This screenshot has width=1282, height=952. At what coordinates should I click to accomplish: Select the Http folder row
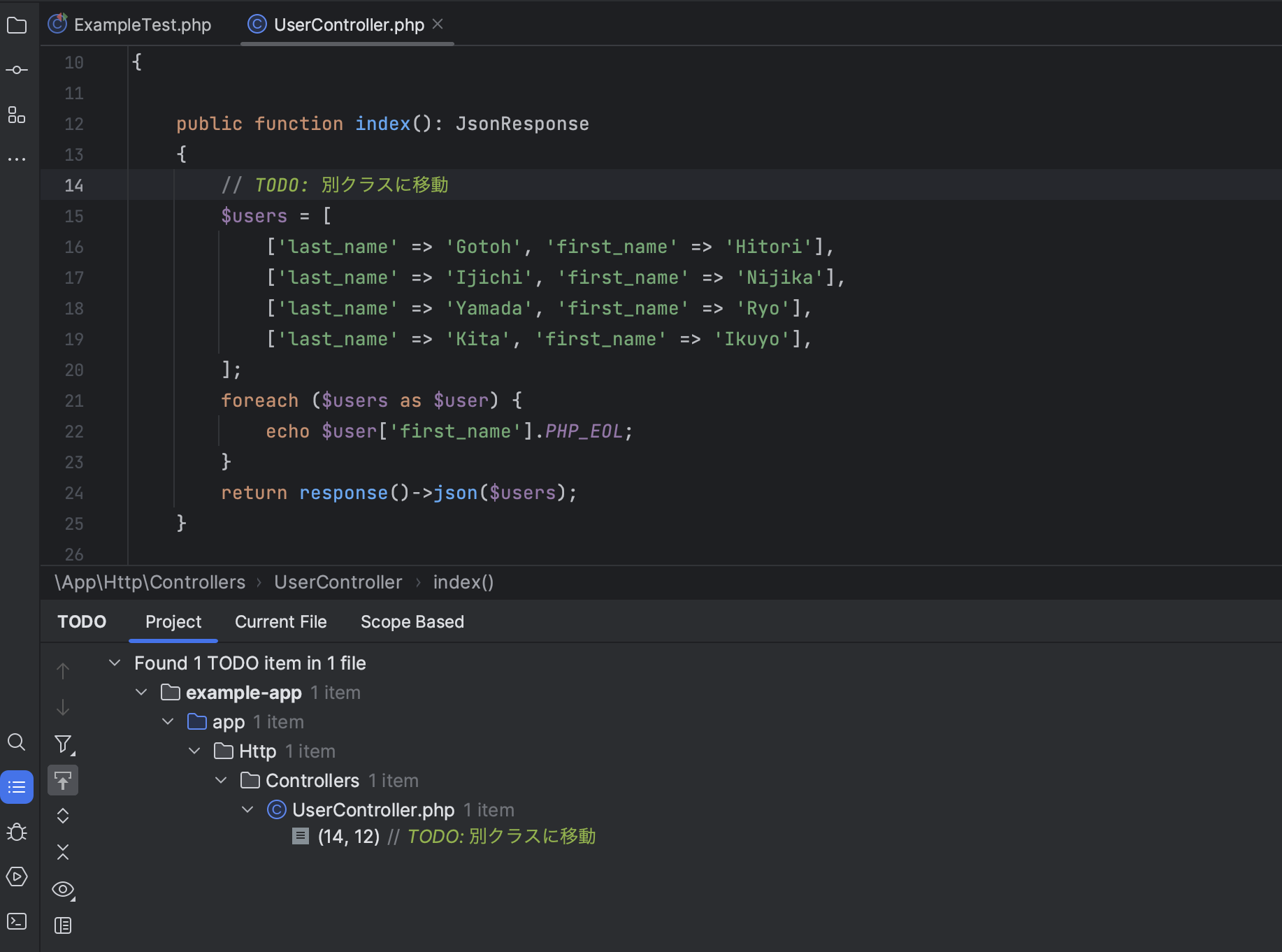tap(257, 751)
